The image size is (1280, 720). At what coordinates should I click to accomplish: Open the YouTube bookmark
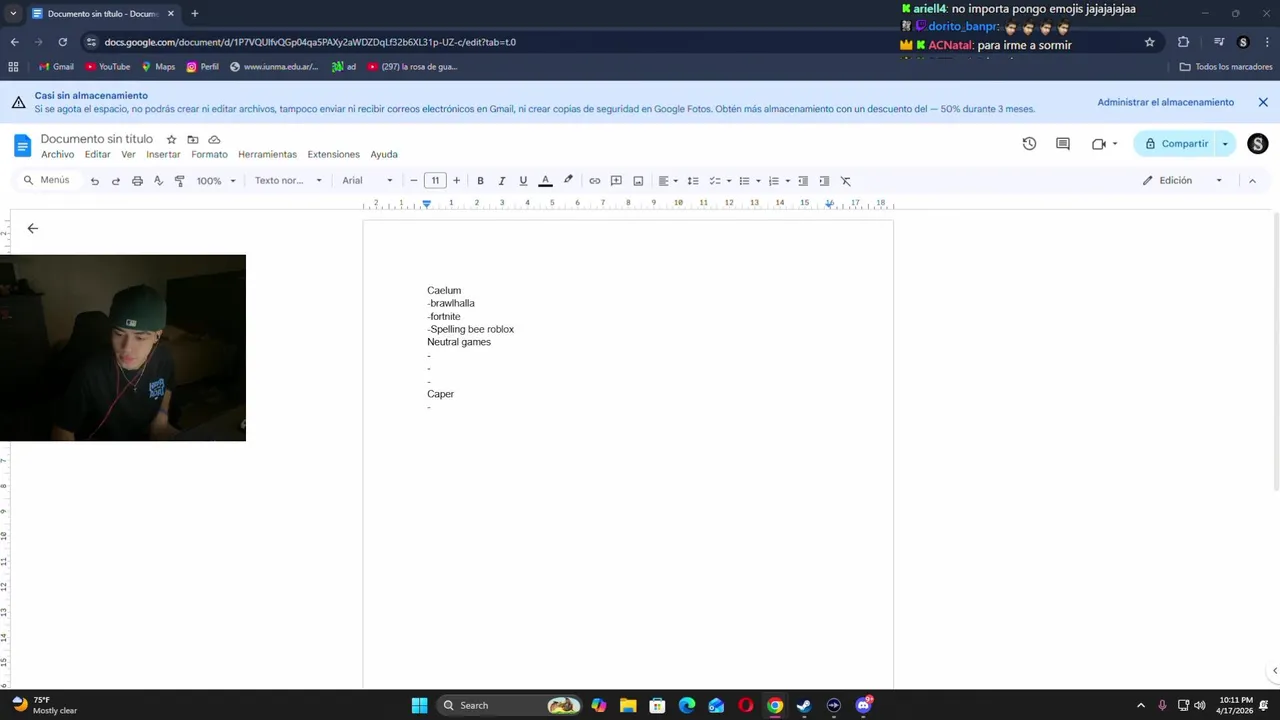click(x=108, y=67)
